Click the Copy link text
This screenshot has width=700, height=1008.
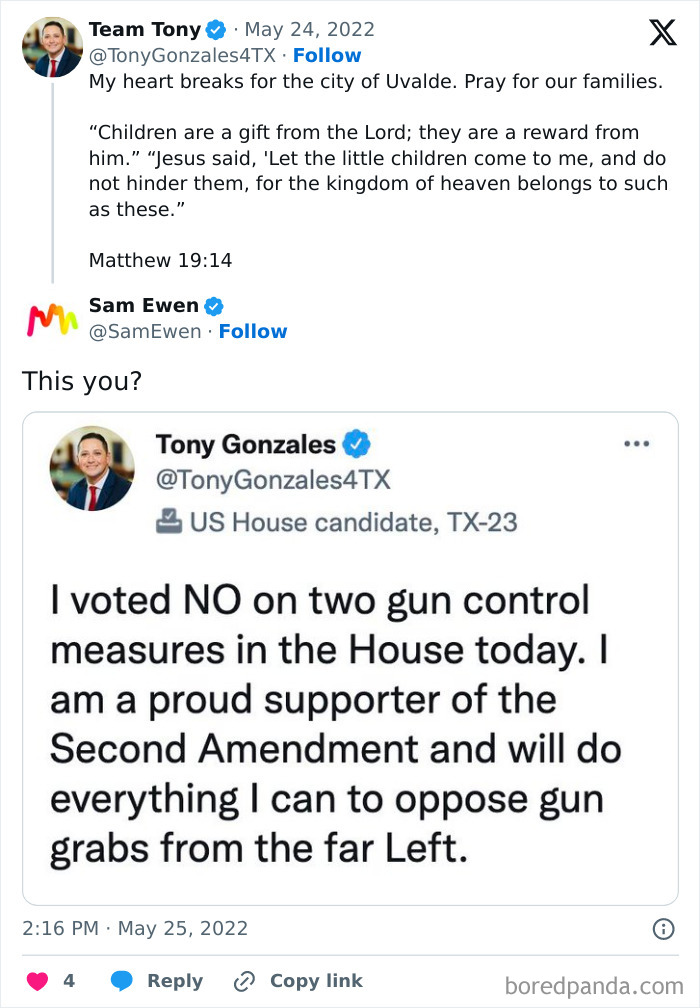click(x=316, y=981)
